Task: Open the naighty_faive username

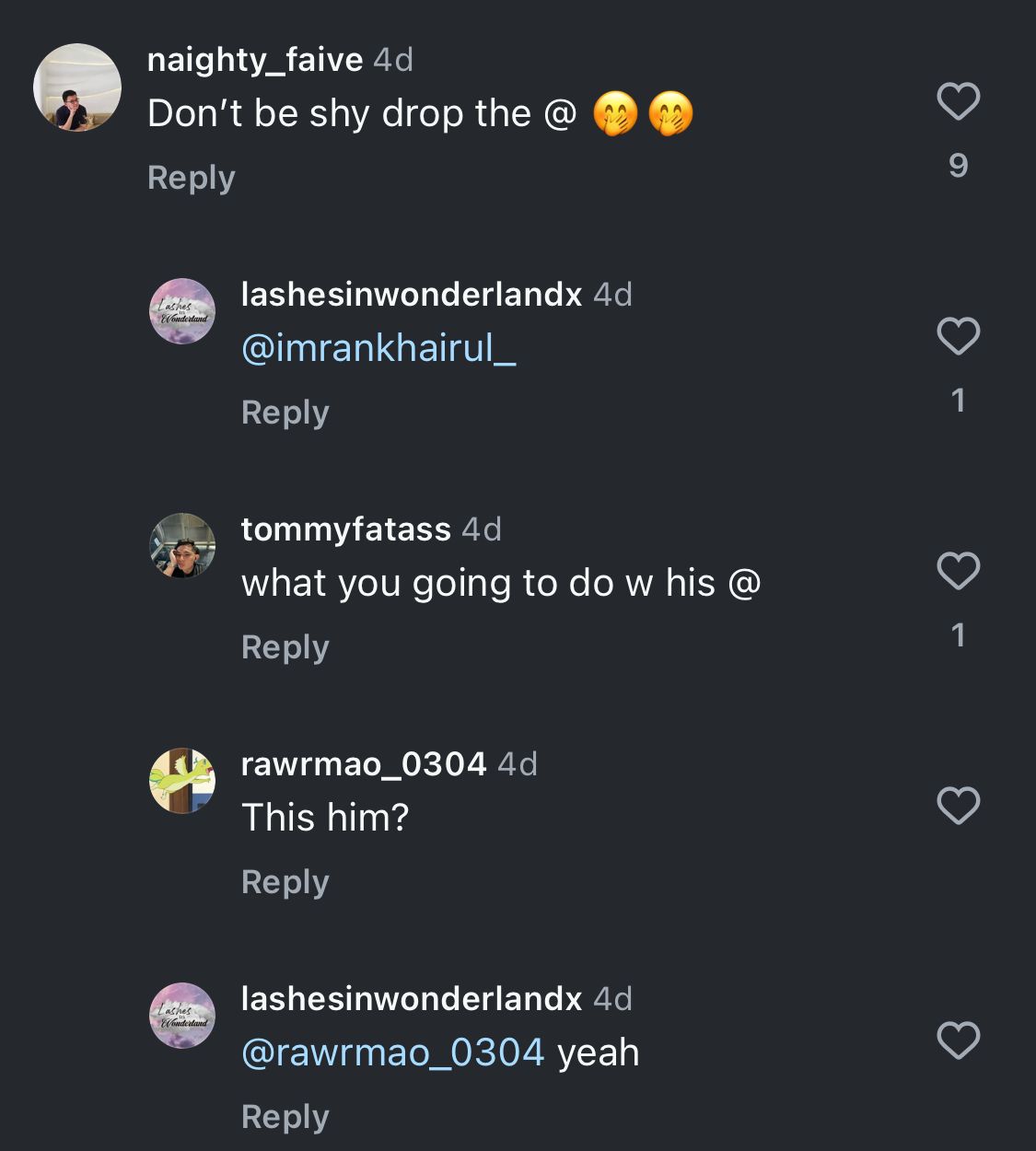Action: [255, 60]
